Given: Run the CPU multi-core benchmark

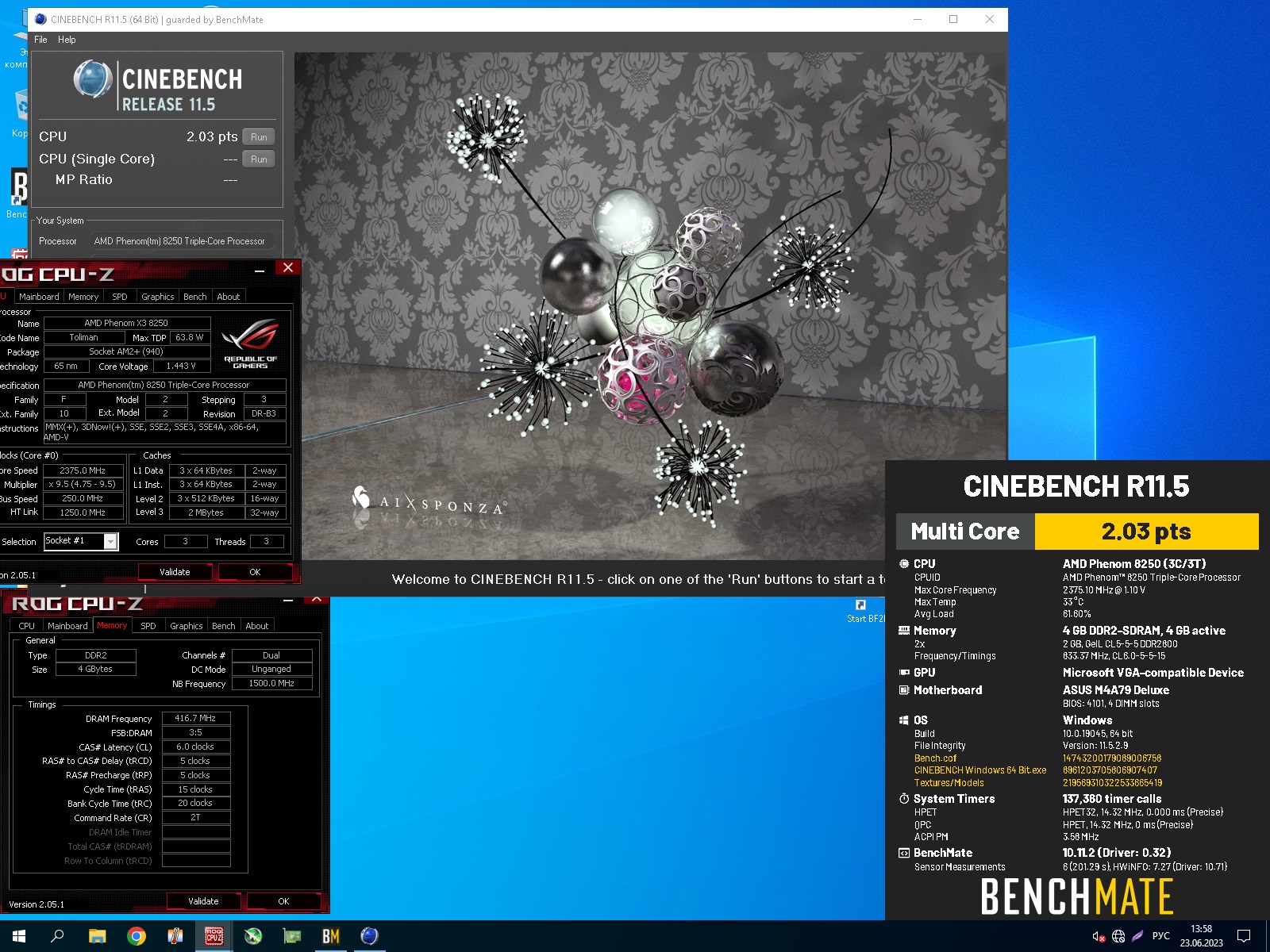Looking at the screenshot, I should pos(259,137).
